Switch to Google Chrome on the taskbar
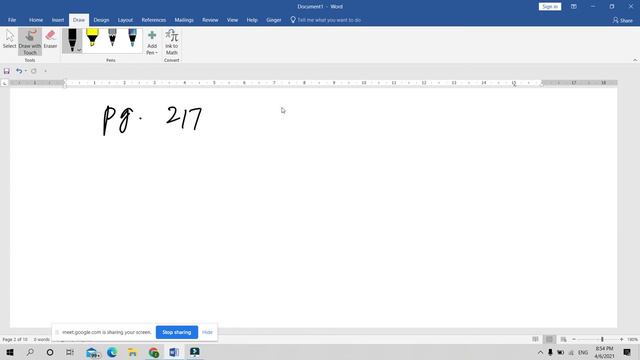The image size is (640, 360). (x=154, y=352)
